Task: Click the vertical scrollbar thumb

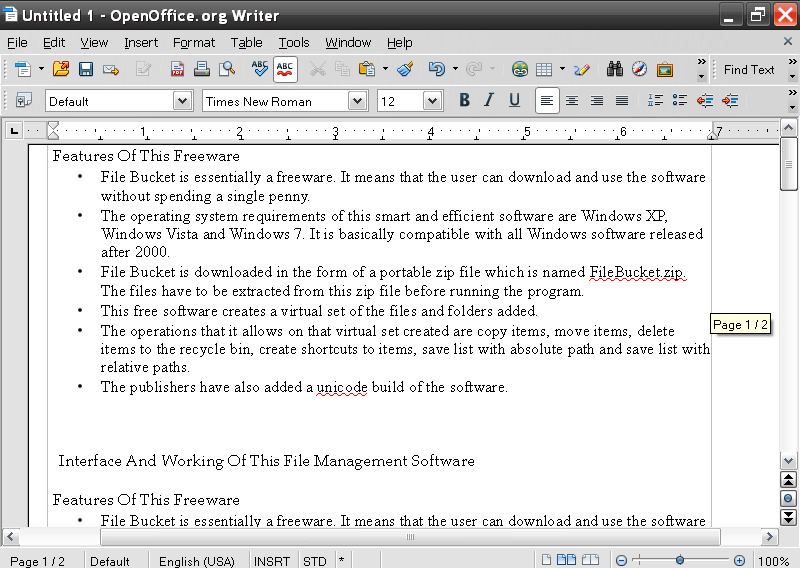Action: [x=788, y=164]
